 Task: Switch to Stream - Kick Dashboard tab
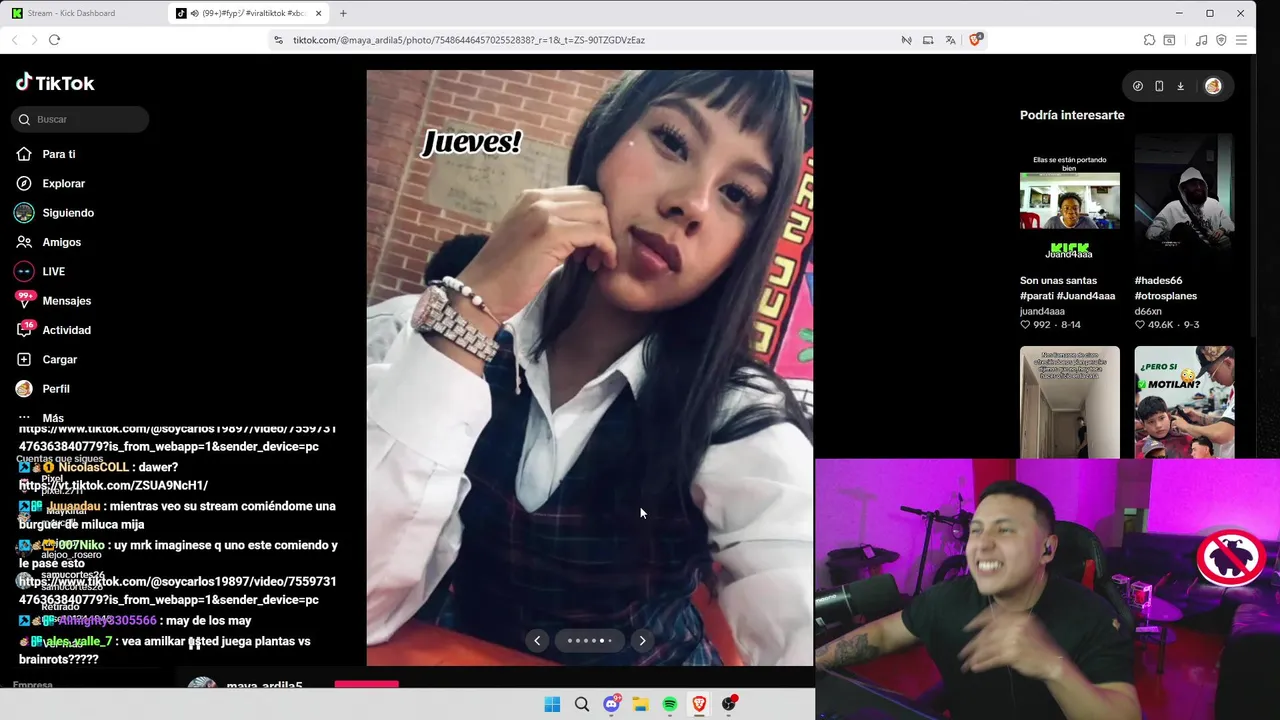click(82, 13)
